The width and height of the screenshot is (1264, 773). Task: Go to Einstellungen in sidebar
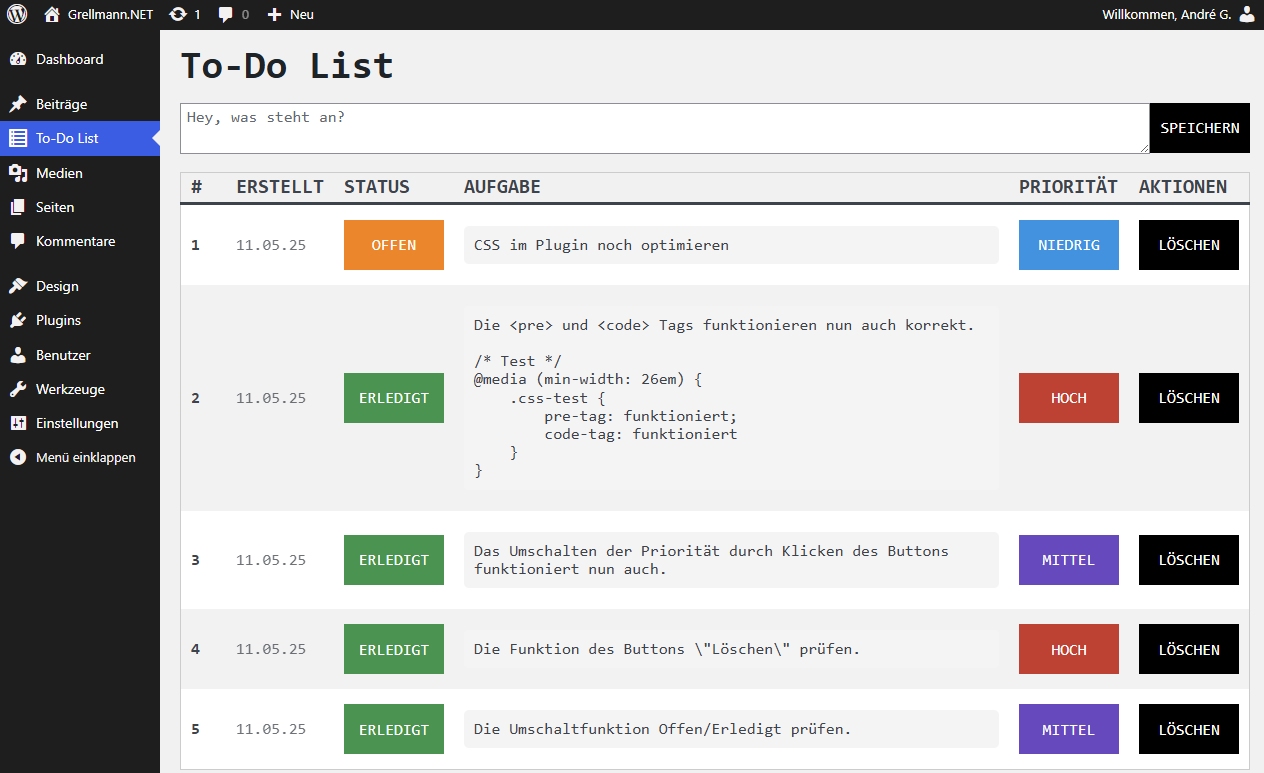coord(77,424)
